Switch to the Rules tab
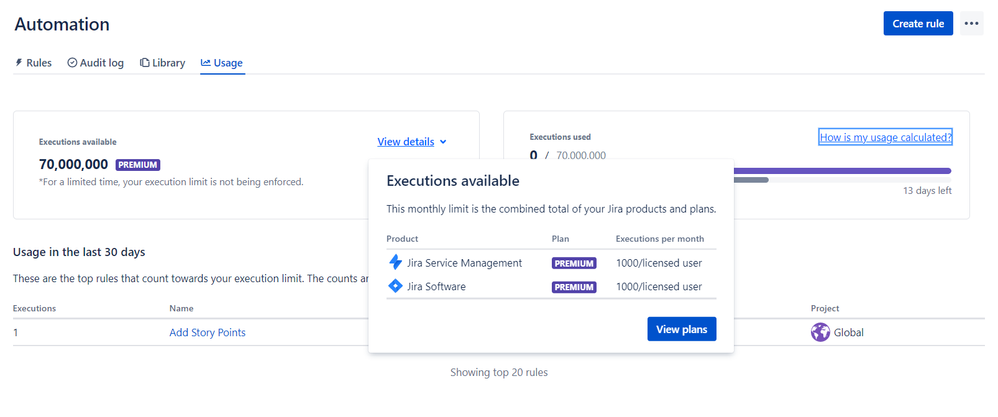The height and width of the screenshot is (417, 998). 39,63
